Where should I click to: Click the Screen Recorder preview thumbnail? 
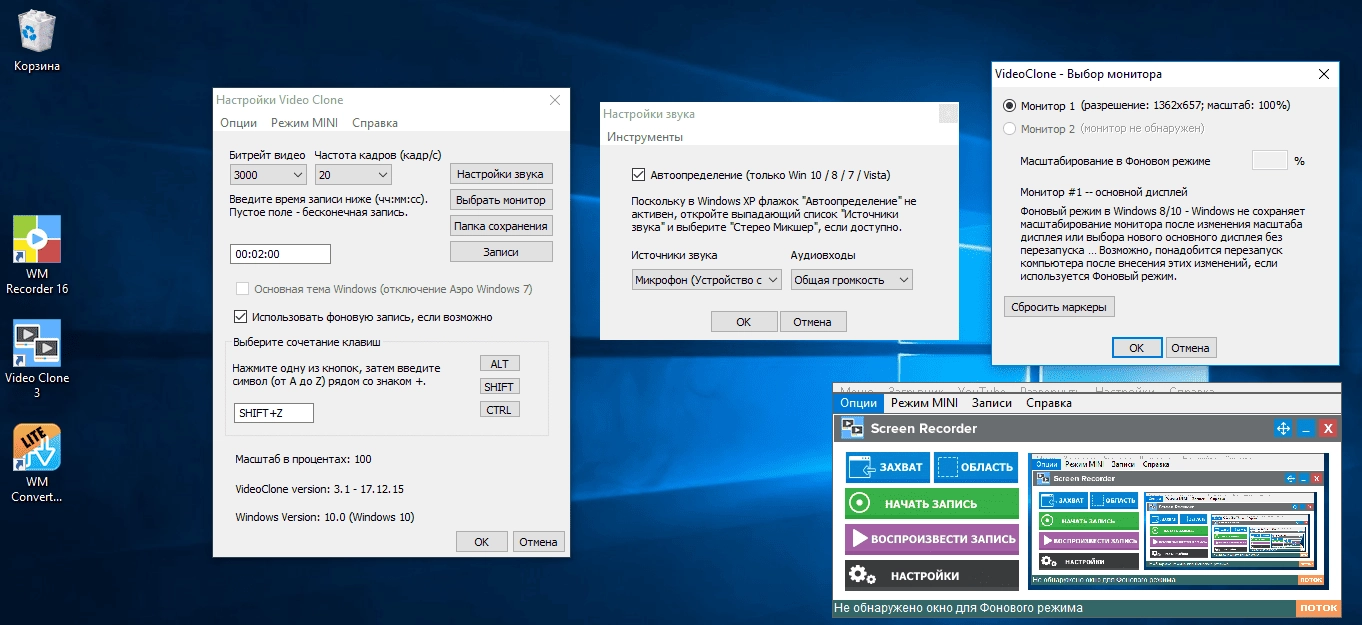[1179, 520]
